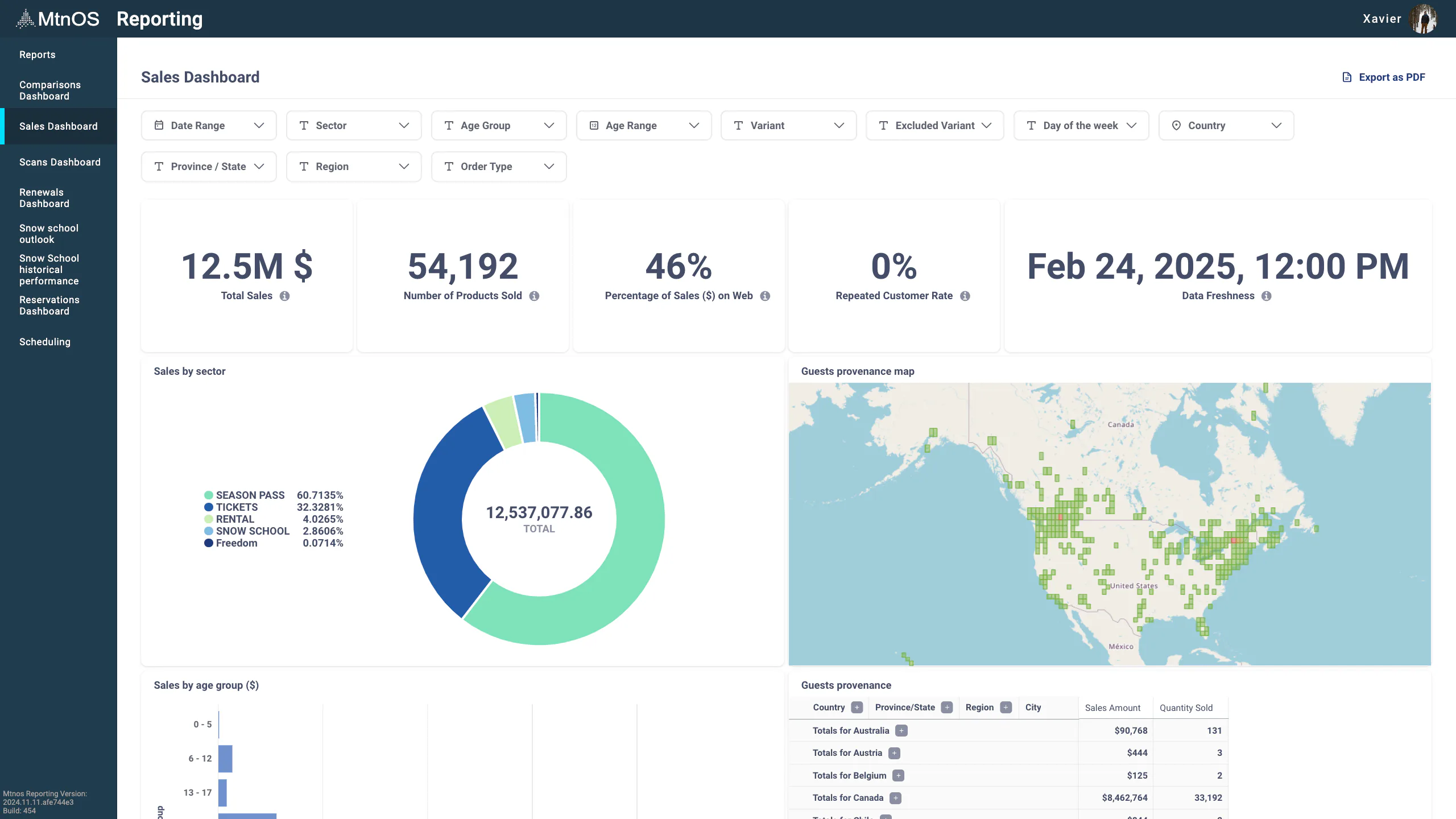1456x819 pixels.
Task: Click the TICKETS legend color dot
Action: click(x=209, y=507)
